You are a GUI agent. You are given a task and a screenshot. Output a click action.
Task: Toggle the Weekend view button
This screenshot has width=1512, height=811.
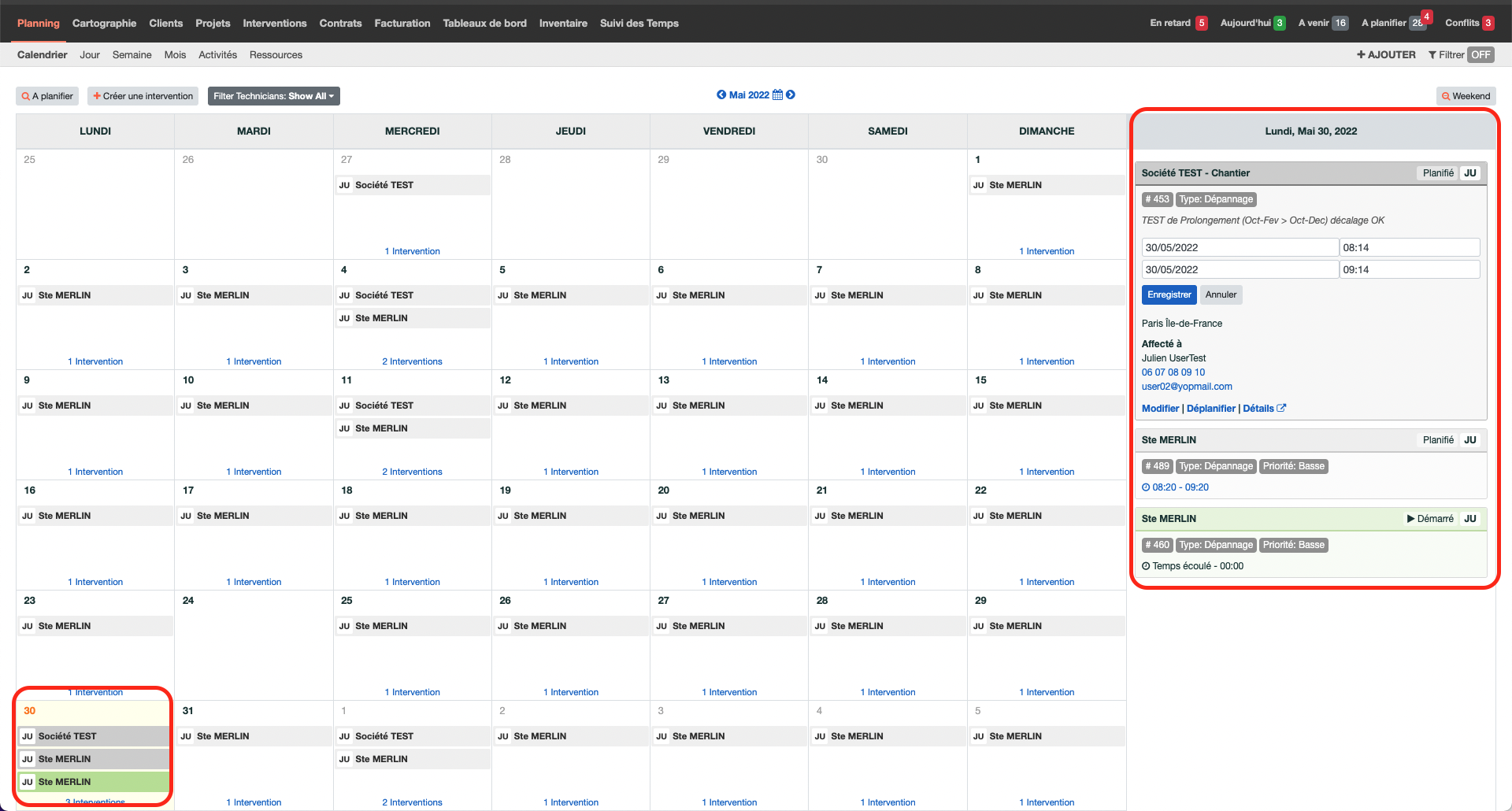click(x=1466, y=96)
